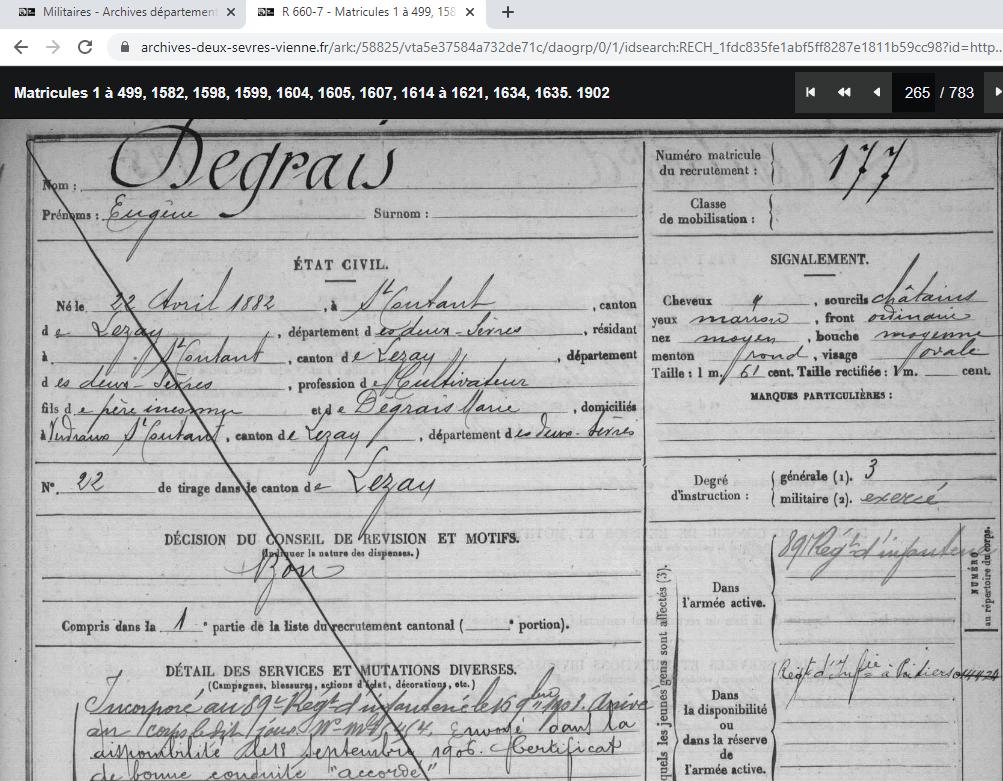Jump to the first image of the register
1003x781 pixels.
click(x=810, y=92)
